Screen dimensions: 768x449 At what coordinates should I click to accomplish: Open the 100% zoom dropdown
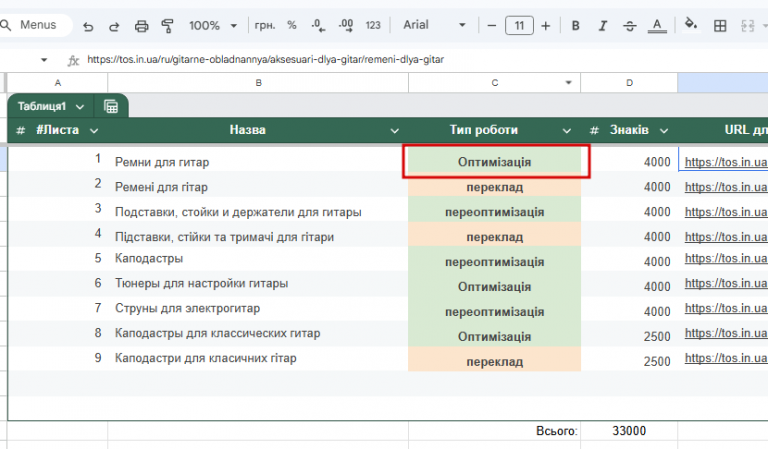(212, 26)
